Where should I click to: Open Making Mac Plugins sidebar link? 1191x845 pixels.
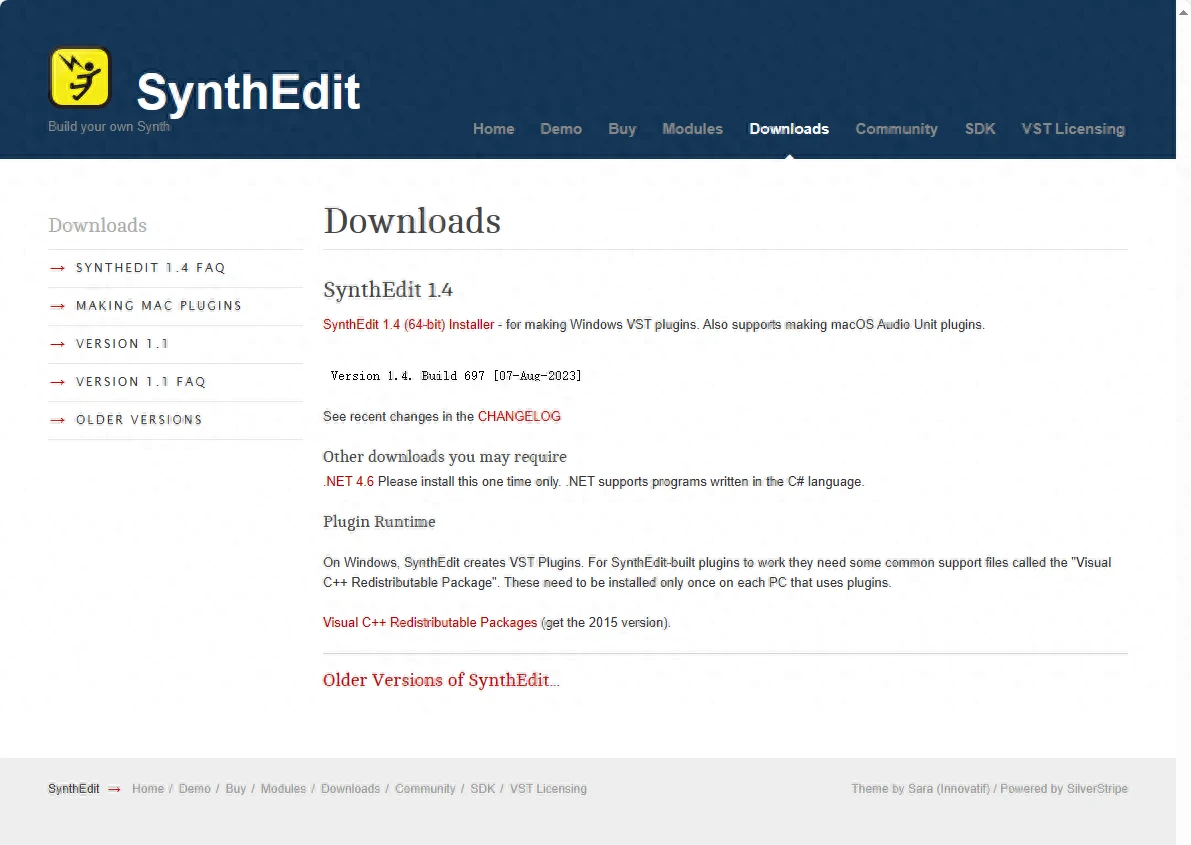pos(159,305)
